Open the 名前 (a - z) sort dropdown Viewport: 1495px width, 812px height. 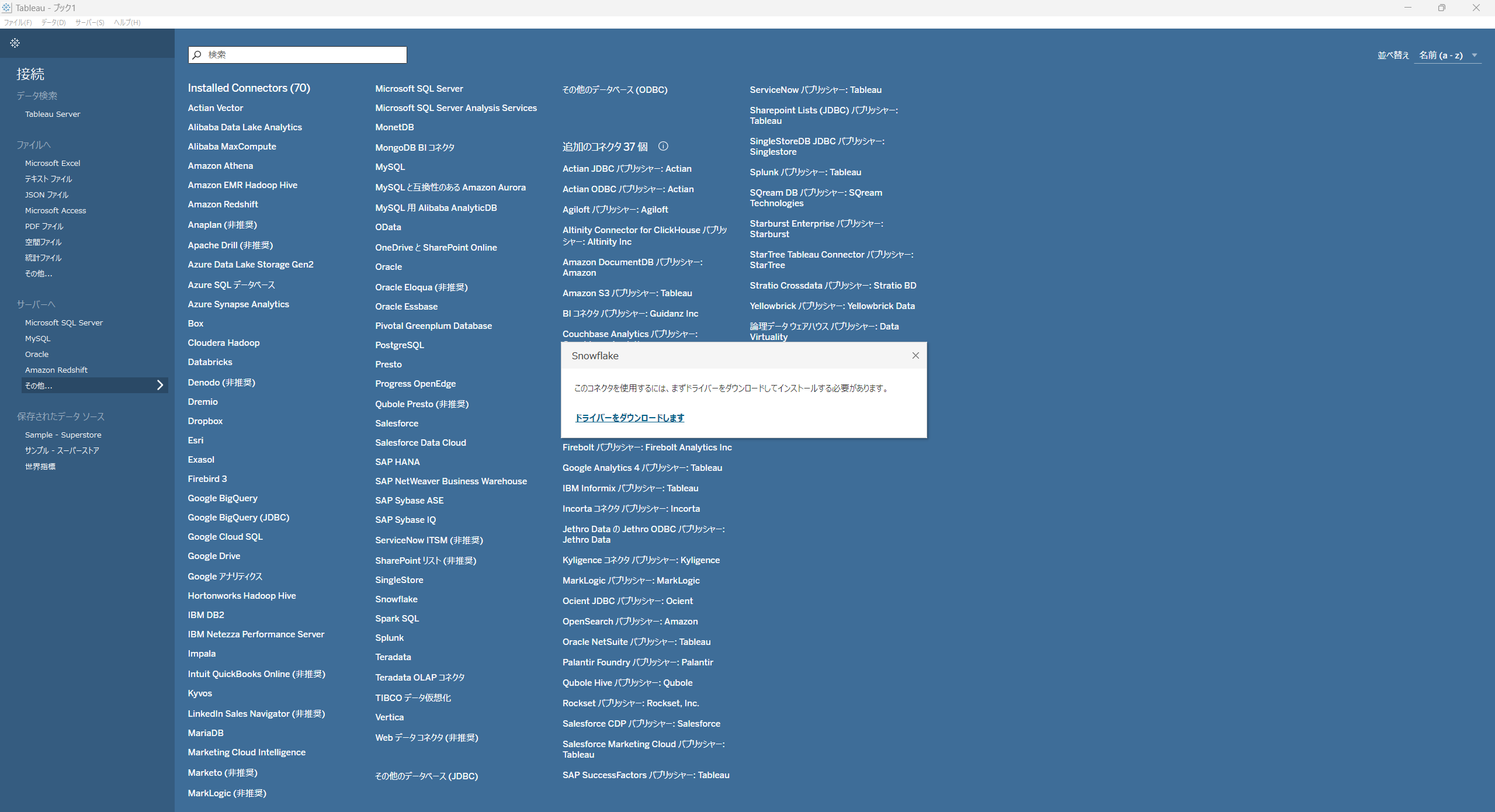pyautogui.click(x=1448, y=55)
